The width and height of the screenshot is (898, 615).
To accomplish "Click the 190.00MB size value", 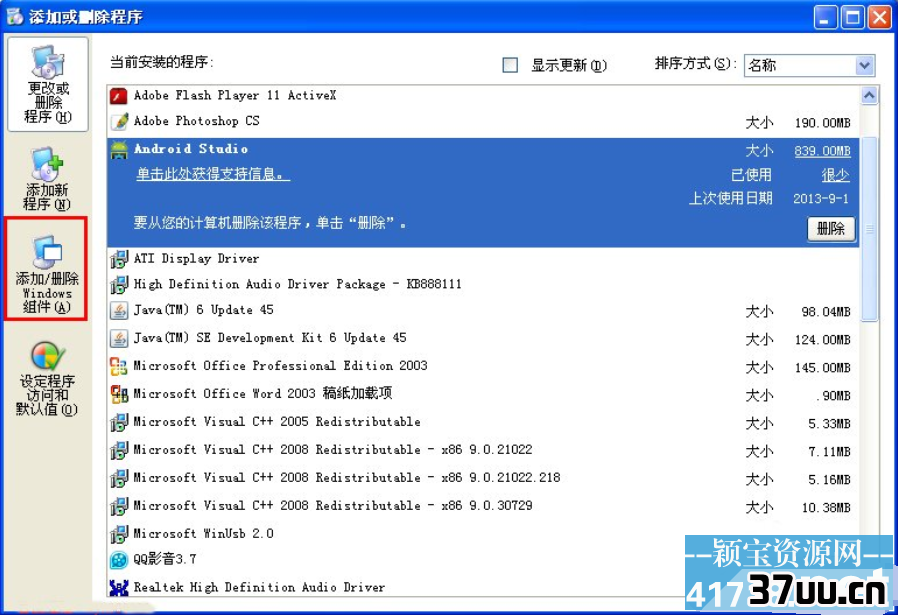I will [x=822, y=123].
